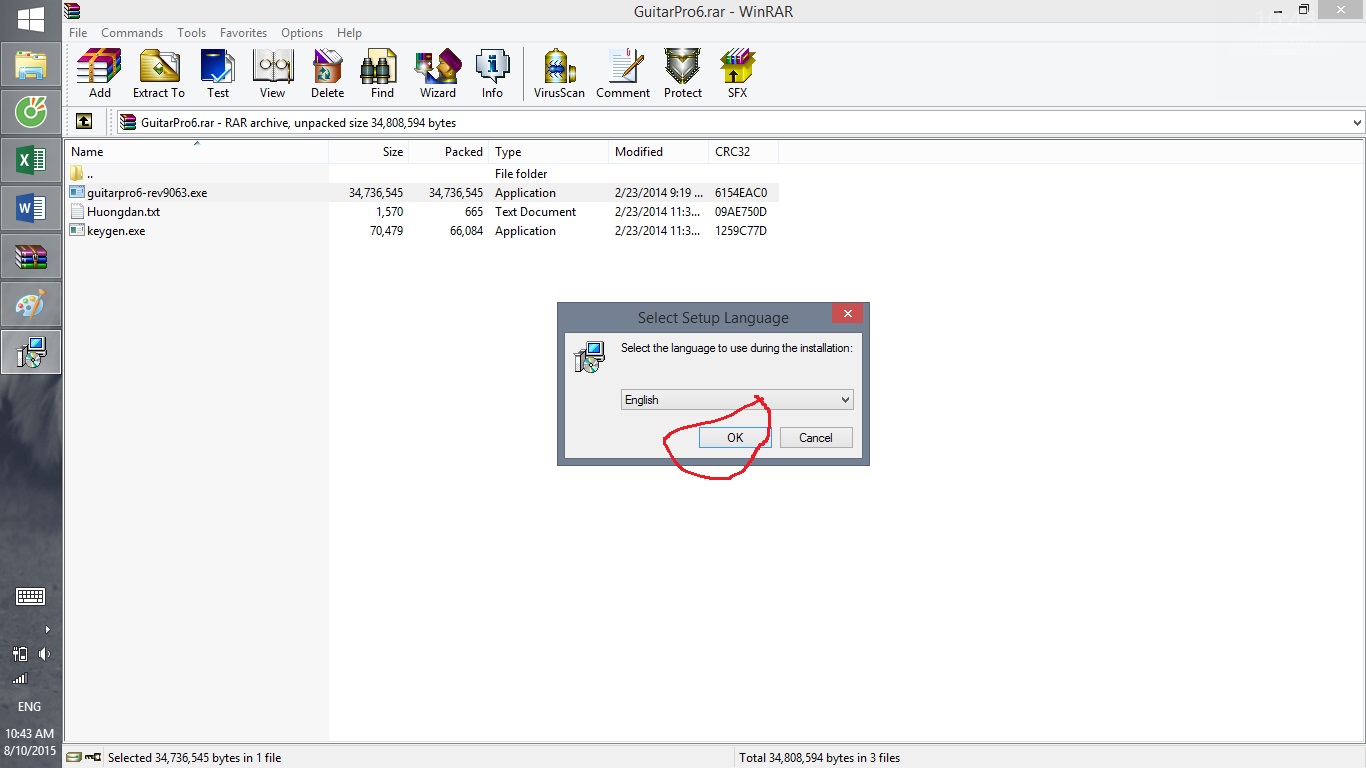The height and width of the screenshot is (768, 1366).
Task: Click the Find binoculars icon
Action: [x=382, y=74]
